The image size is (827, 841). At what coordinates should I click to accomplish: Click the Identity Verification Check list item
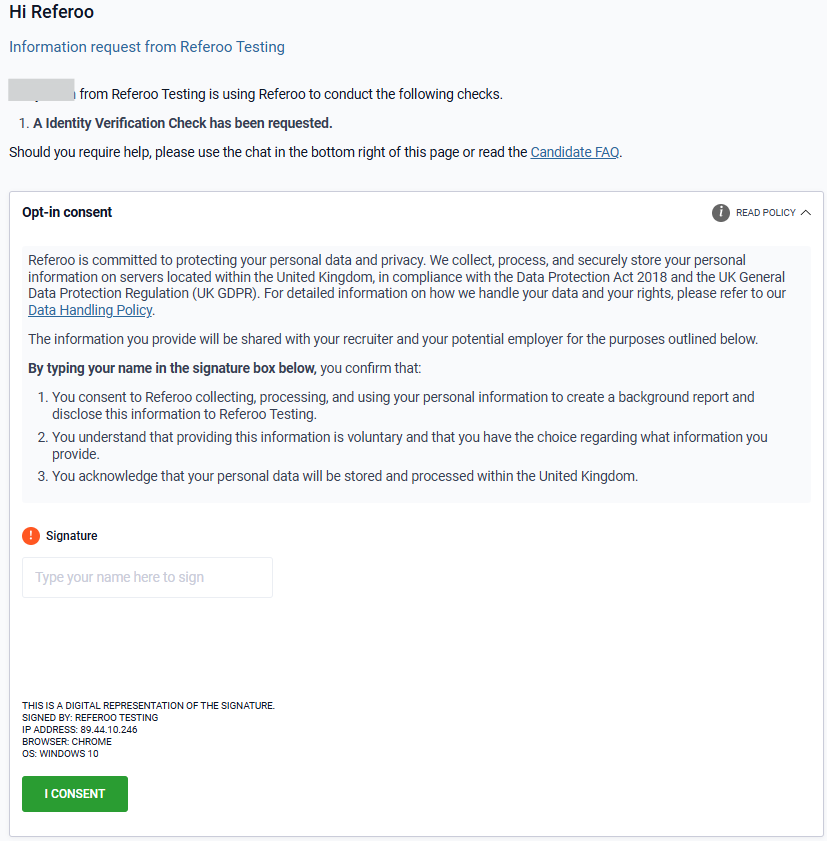182,123
